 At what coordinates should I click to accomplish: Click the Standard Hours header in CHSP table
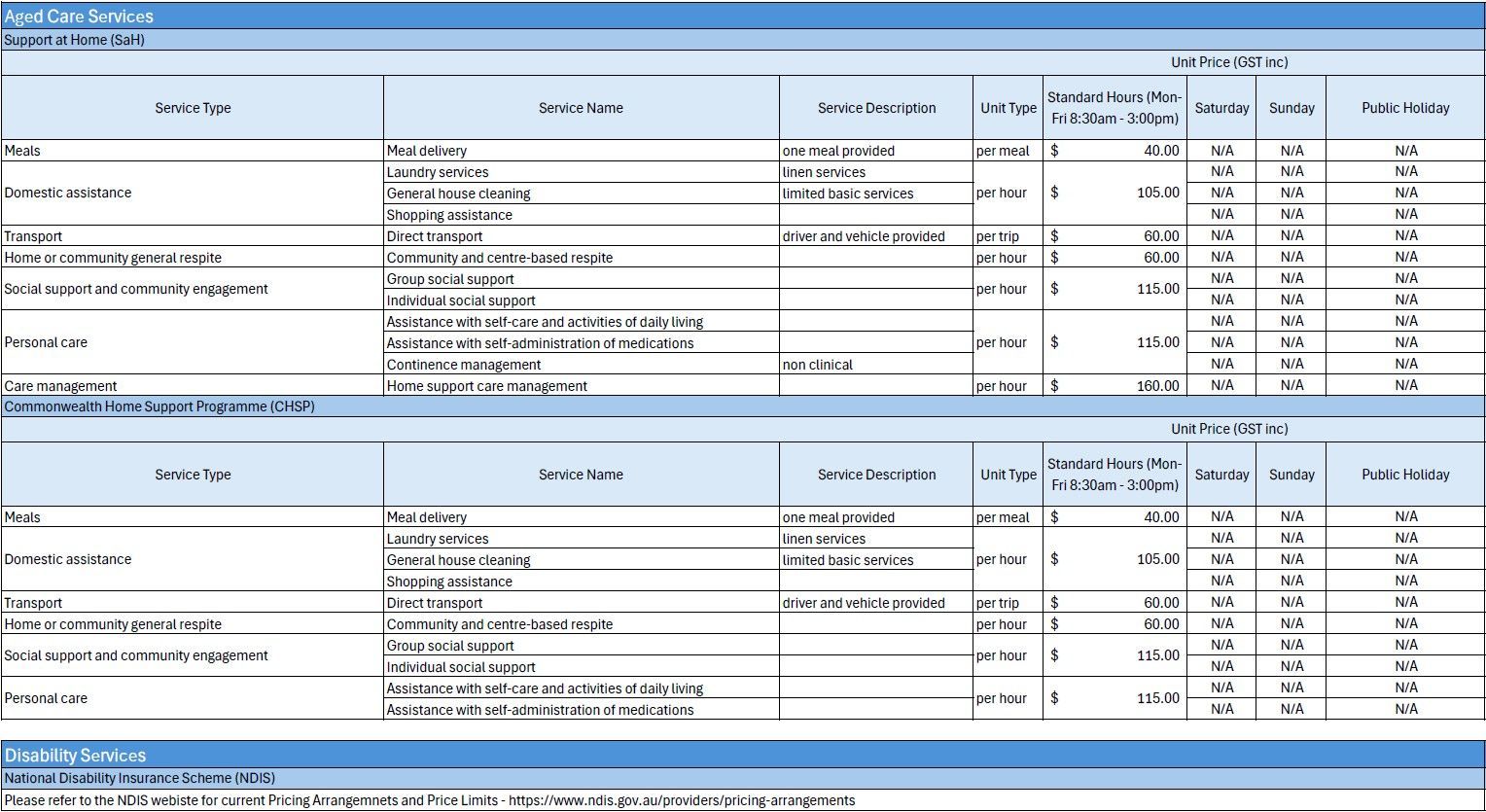(1114, 475)
